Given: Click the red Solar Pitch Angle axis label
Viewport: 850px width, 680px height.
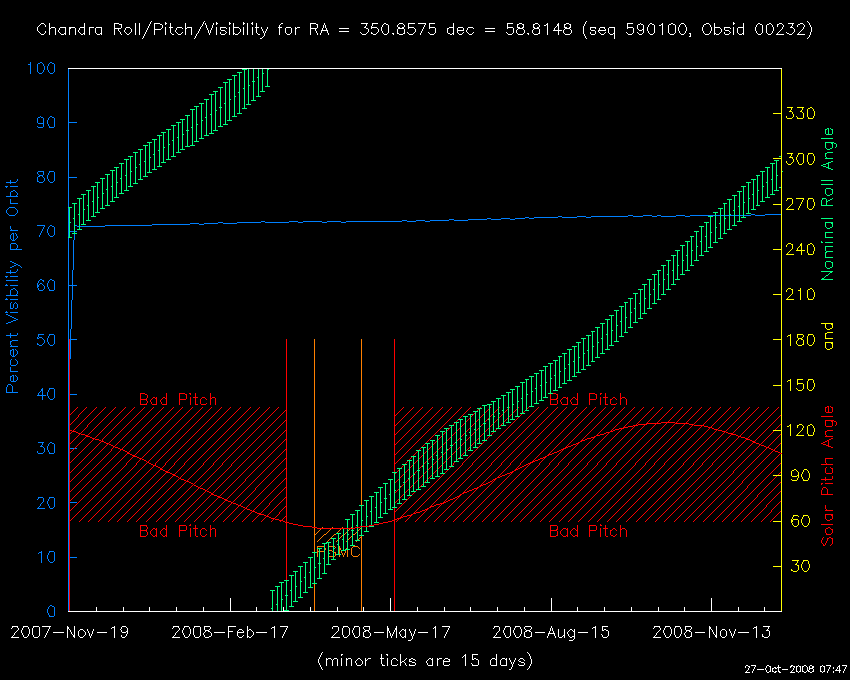Looking at the screenshot, I should click(x=827, y=475).
